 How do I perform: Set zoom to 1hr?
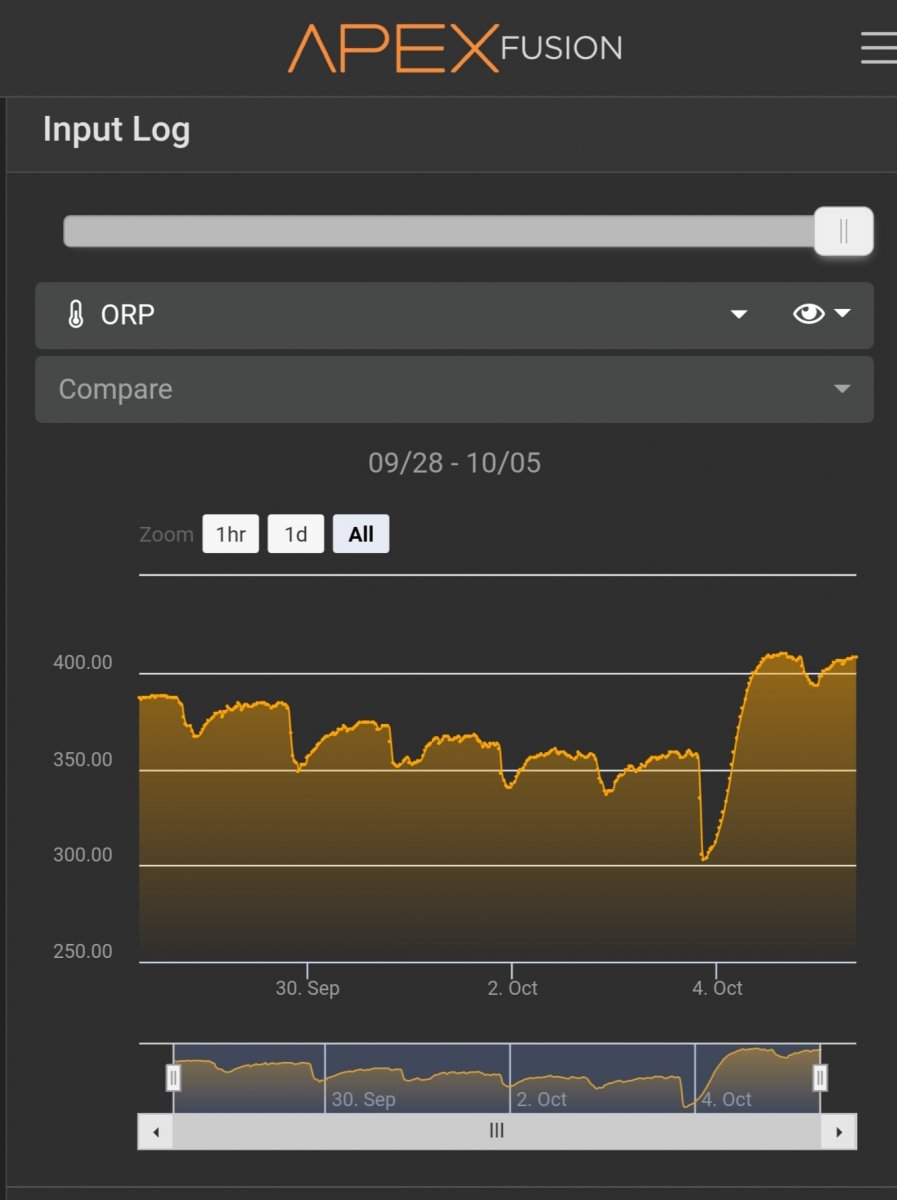click(230, 534)
